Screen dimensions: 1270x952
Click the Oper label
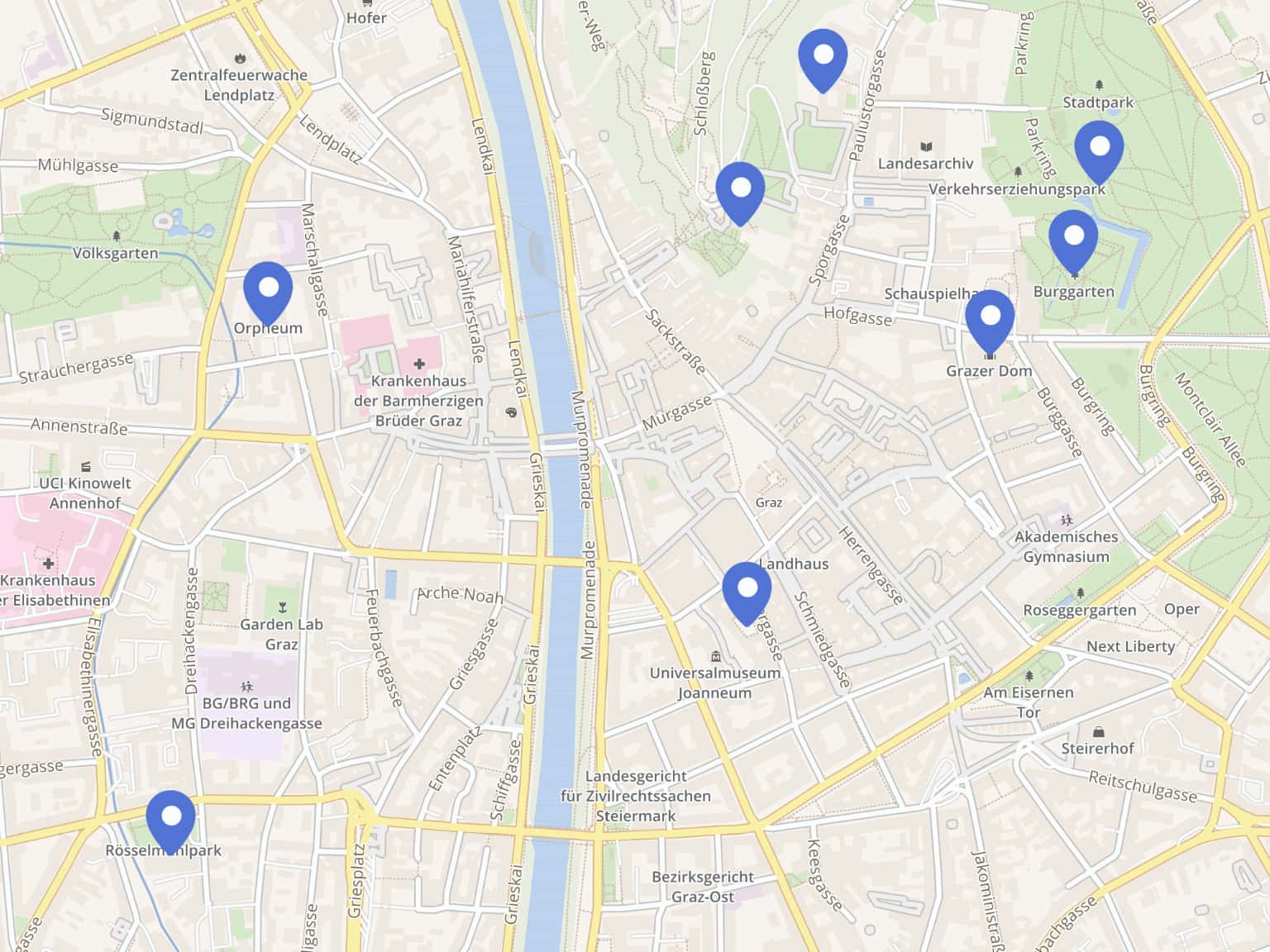(x=1182, y=609)
